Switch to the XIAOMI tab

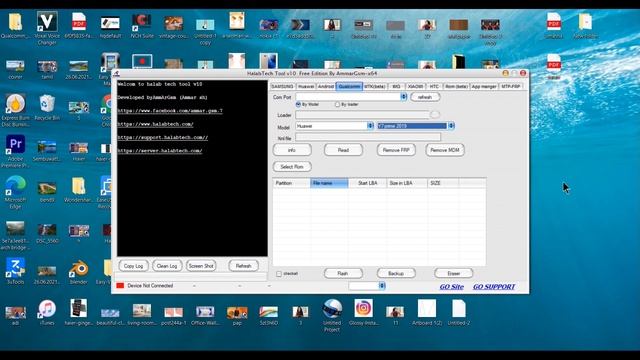(416, 87)
